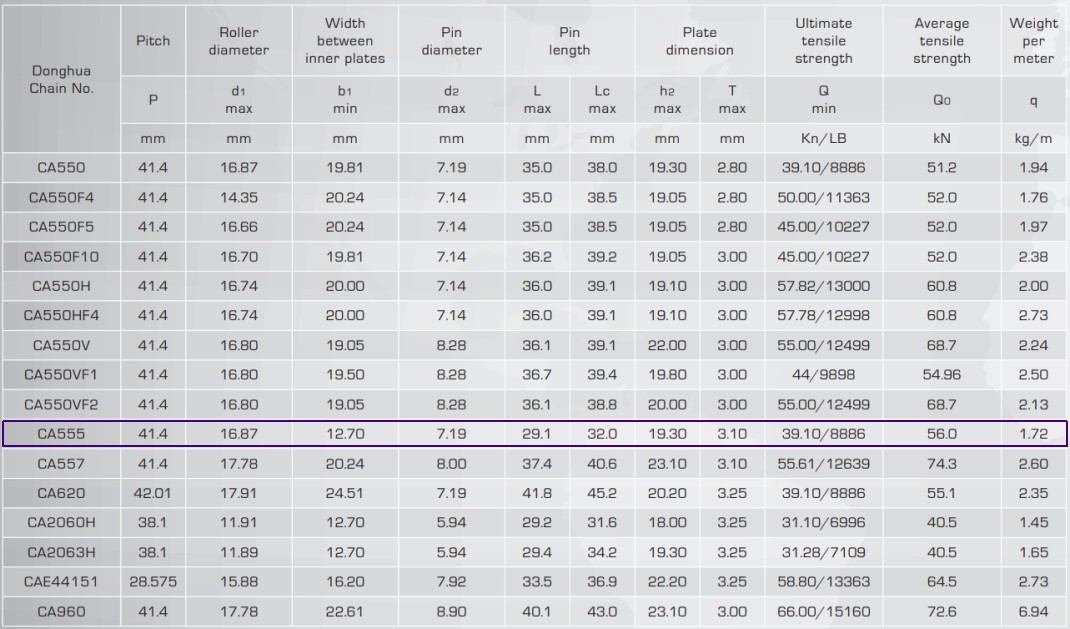Select 6.94 weight per meter value
This screenshot has width=1070, height=629.
(x=1033, y=612)
